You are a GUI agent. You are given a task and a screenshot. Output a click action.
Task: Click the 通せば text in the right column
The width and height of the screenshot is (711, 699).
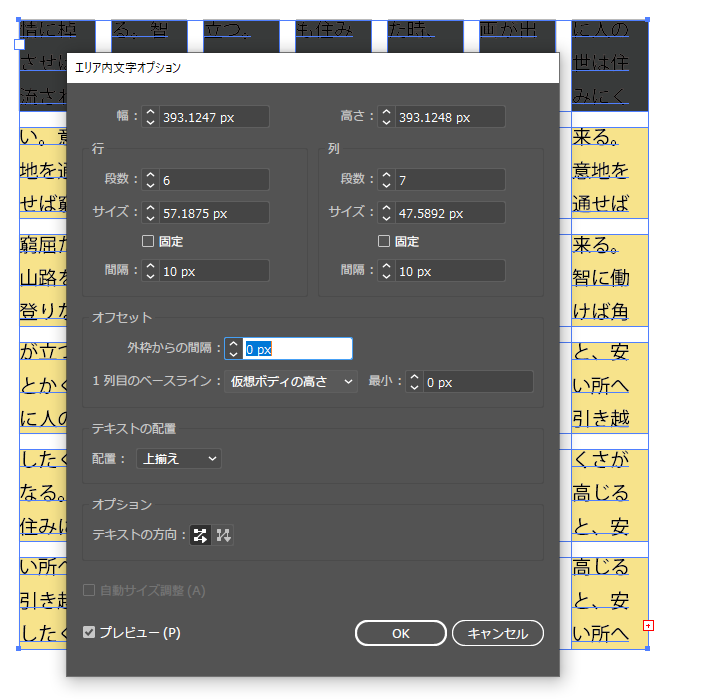click(x=600, y=204)
